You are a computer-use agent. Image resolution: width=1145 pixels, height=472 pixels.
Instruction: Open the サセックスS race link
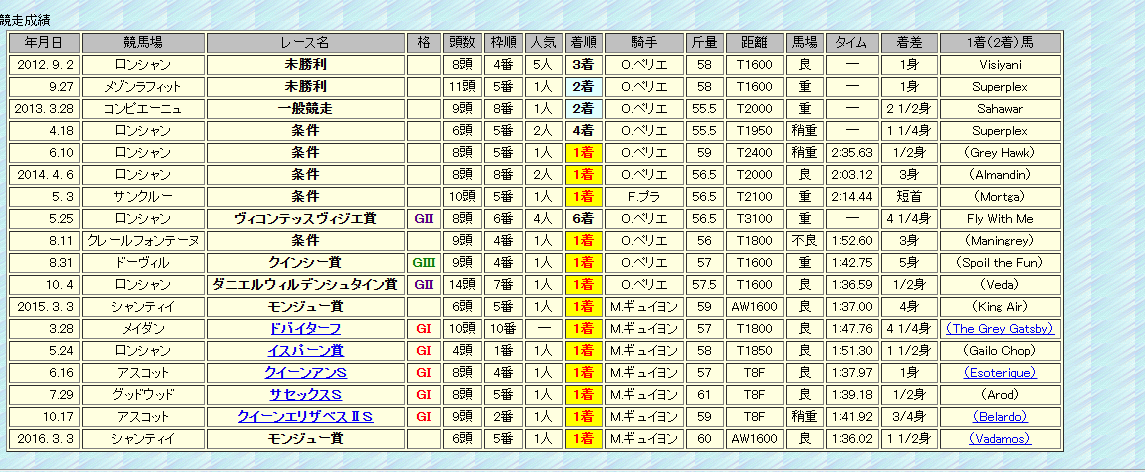point(305,395)
